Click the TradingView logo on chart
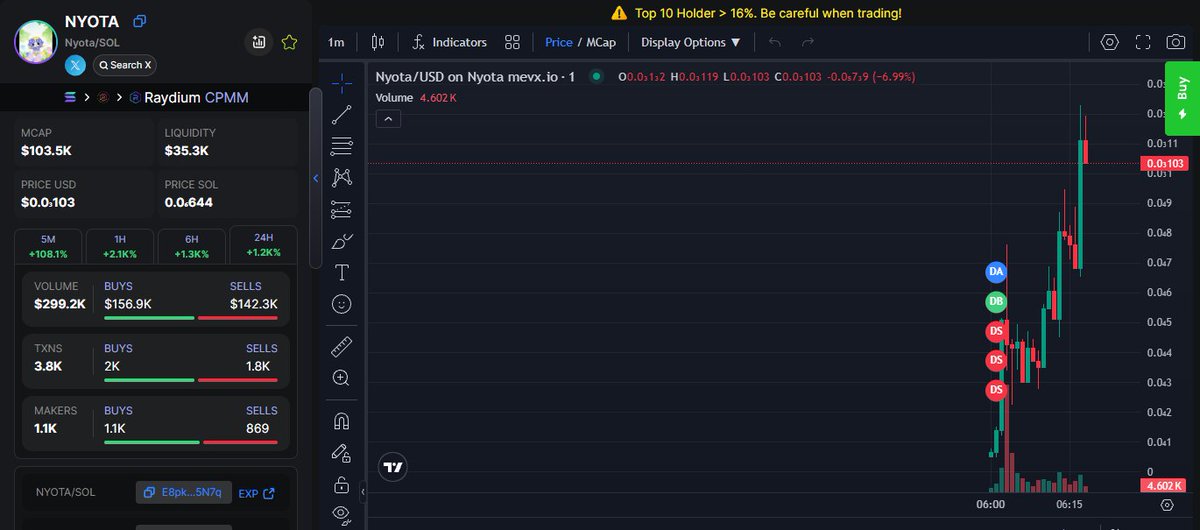The width and height of the screenshot is (1200, 530). 393,466
